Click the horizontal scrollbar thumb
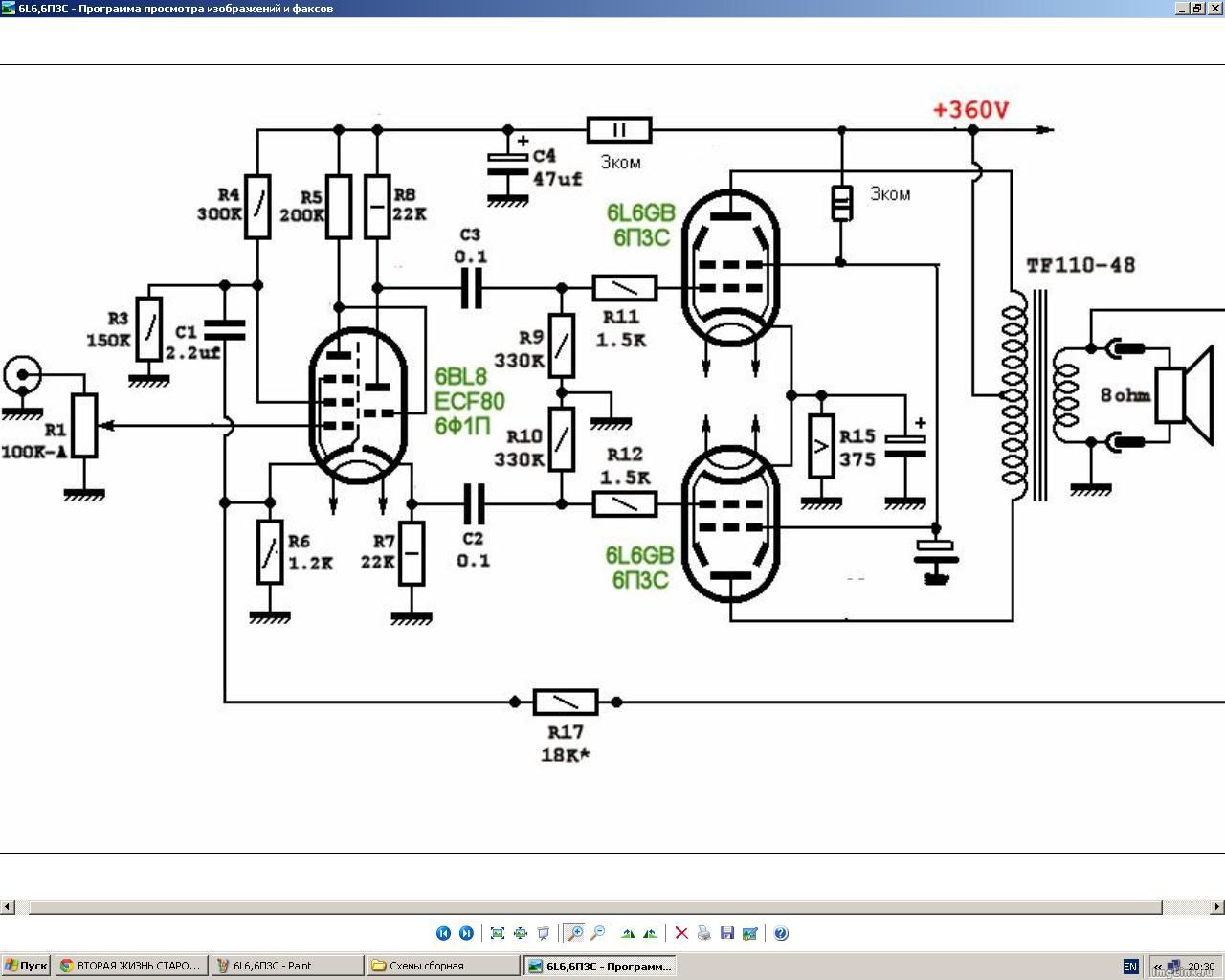 coord(595,906)
